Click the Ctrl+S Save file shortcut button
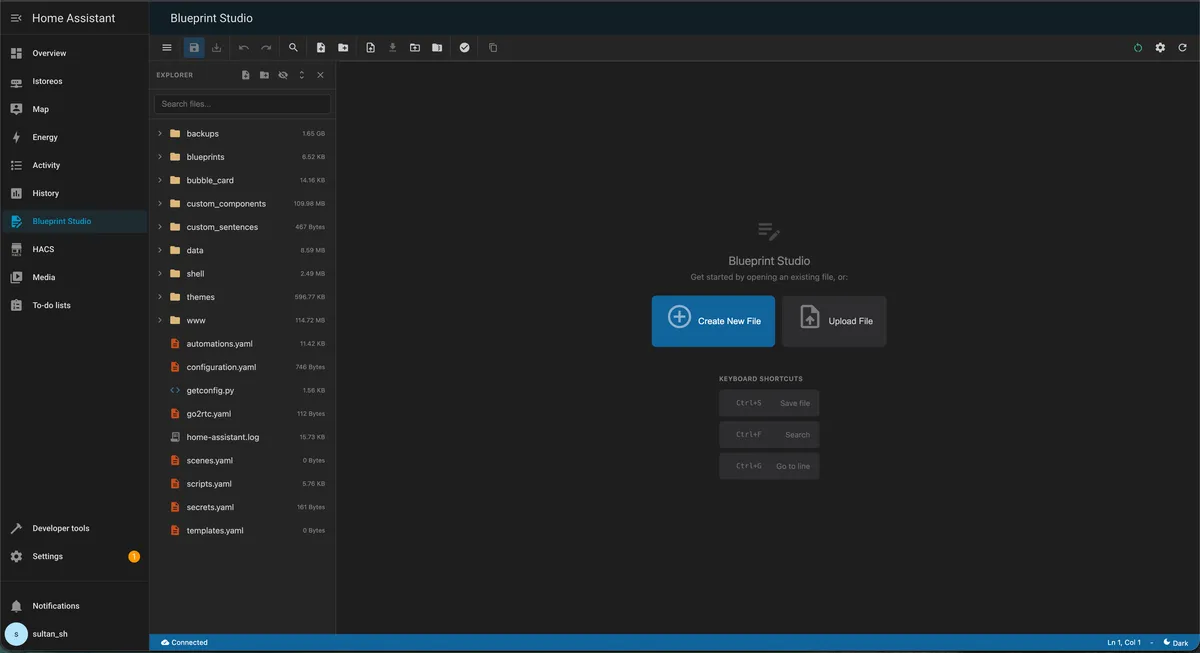Image resolution: width=1200 pixels, height=653 pixels. [769, 403]
